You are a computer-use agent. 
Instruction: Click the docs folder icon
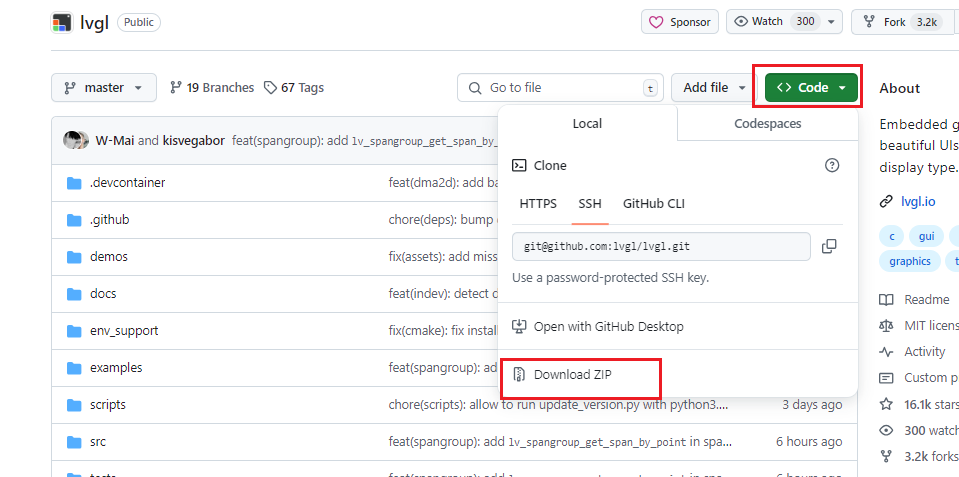coord(74,294)
